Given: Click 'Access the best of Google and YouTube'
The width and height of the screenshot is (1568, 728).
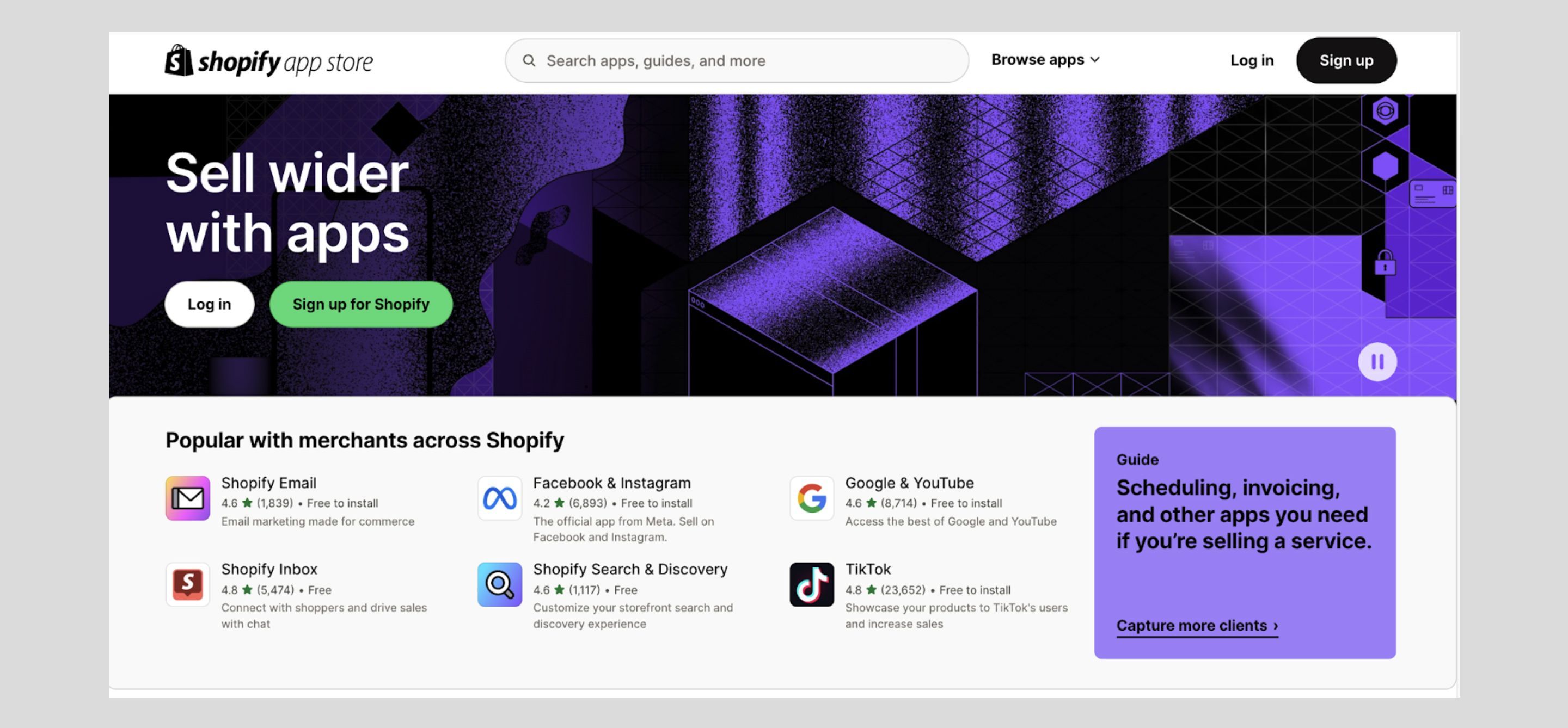Looking at the screenshot, I should click(x=951, y=521).
